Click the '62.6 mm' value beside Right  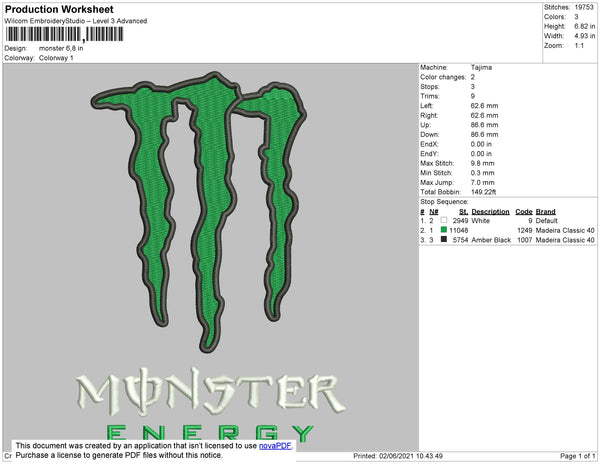tap(484, 115)
